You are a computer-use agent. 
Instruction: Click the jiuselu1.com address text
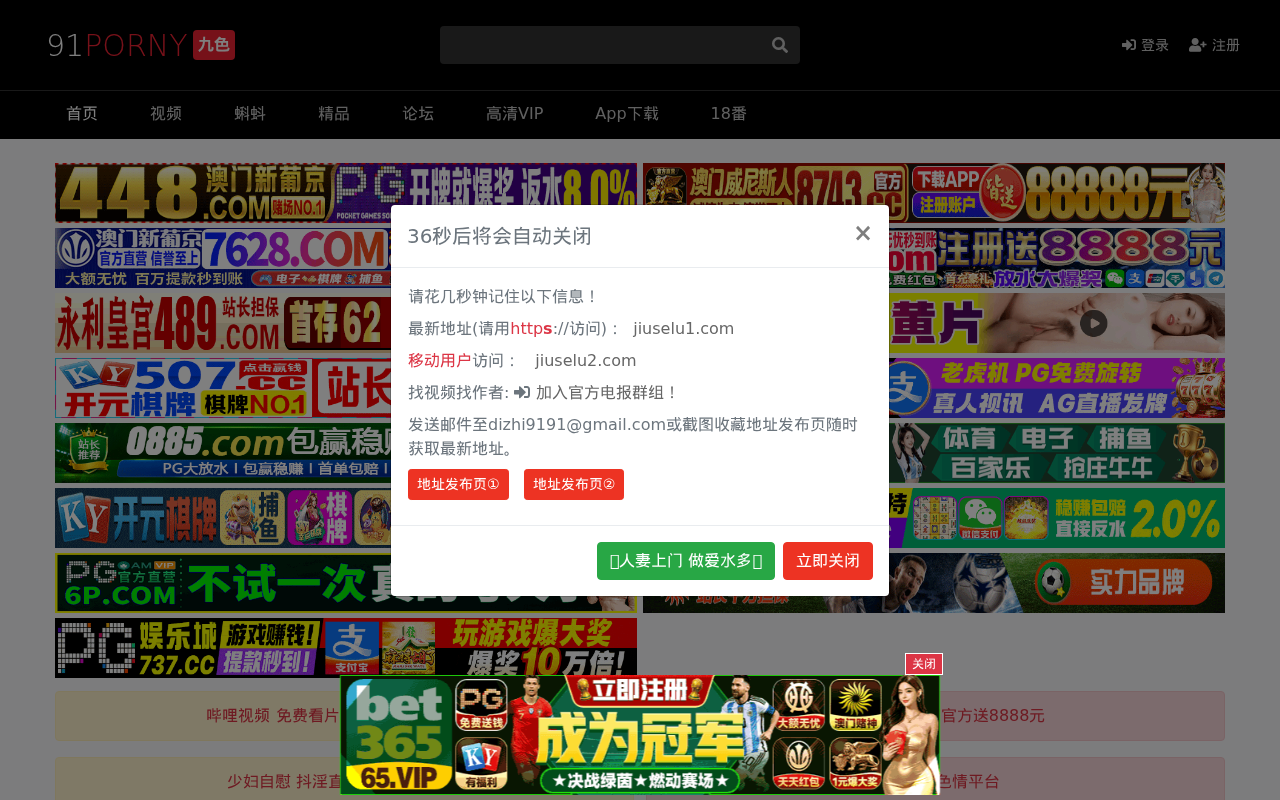(684, 329)
